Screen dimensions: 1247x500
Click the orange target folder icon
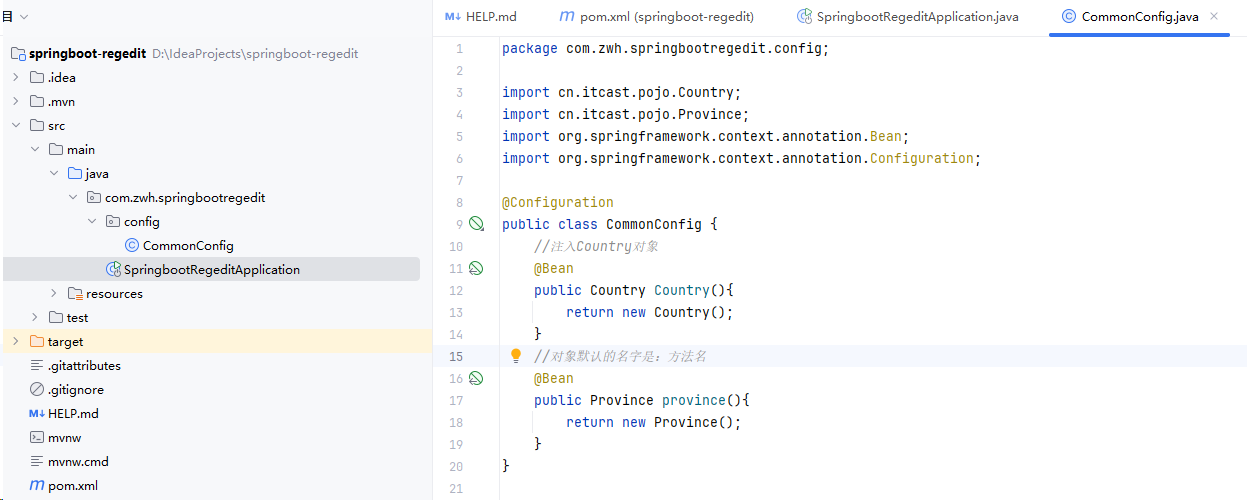click(x=37, y=341)
